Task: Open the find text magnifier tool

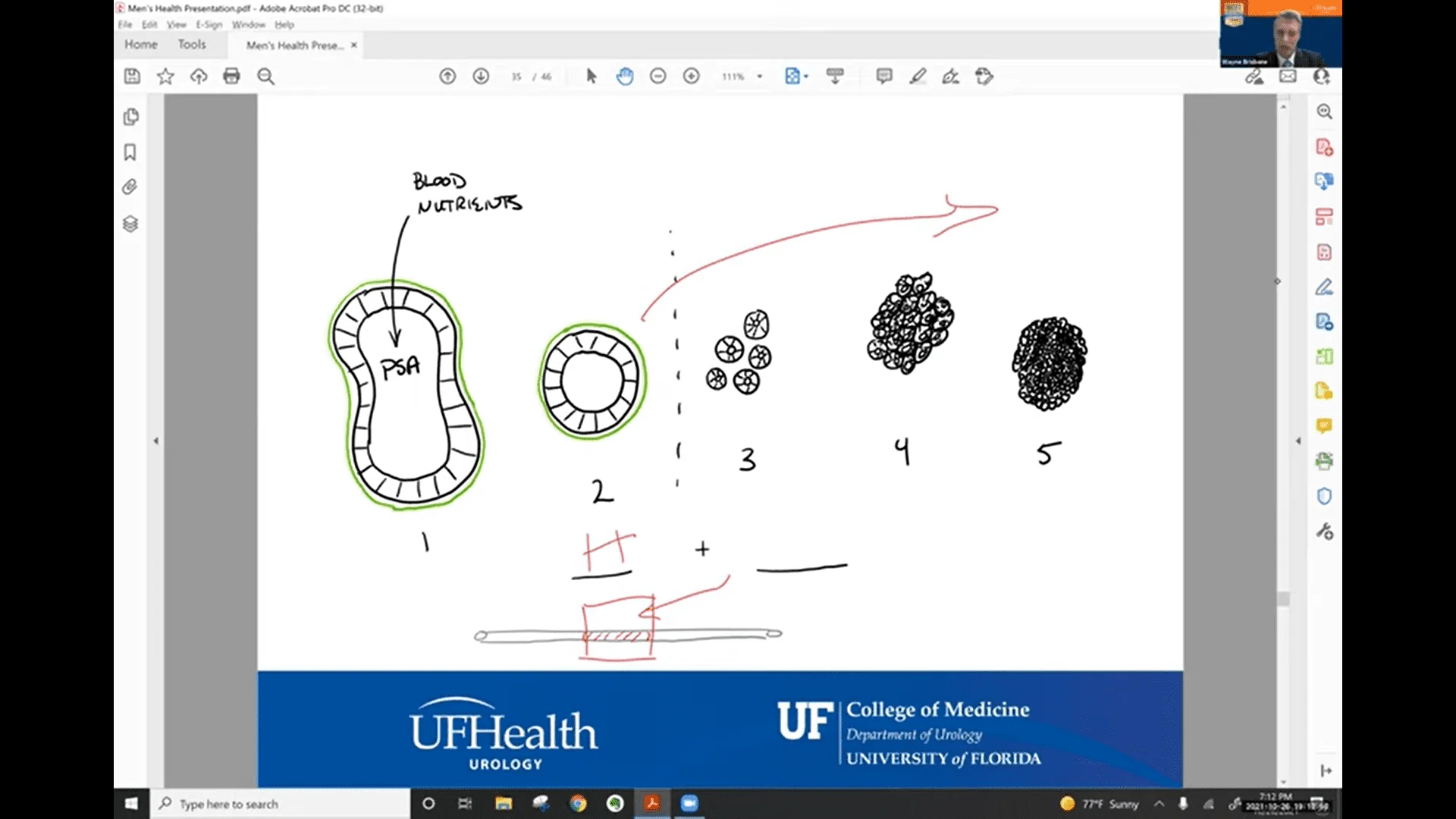Action: click(265, 76)
